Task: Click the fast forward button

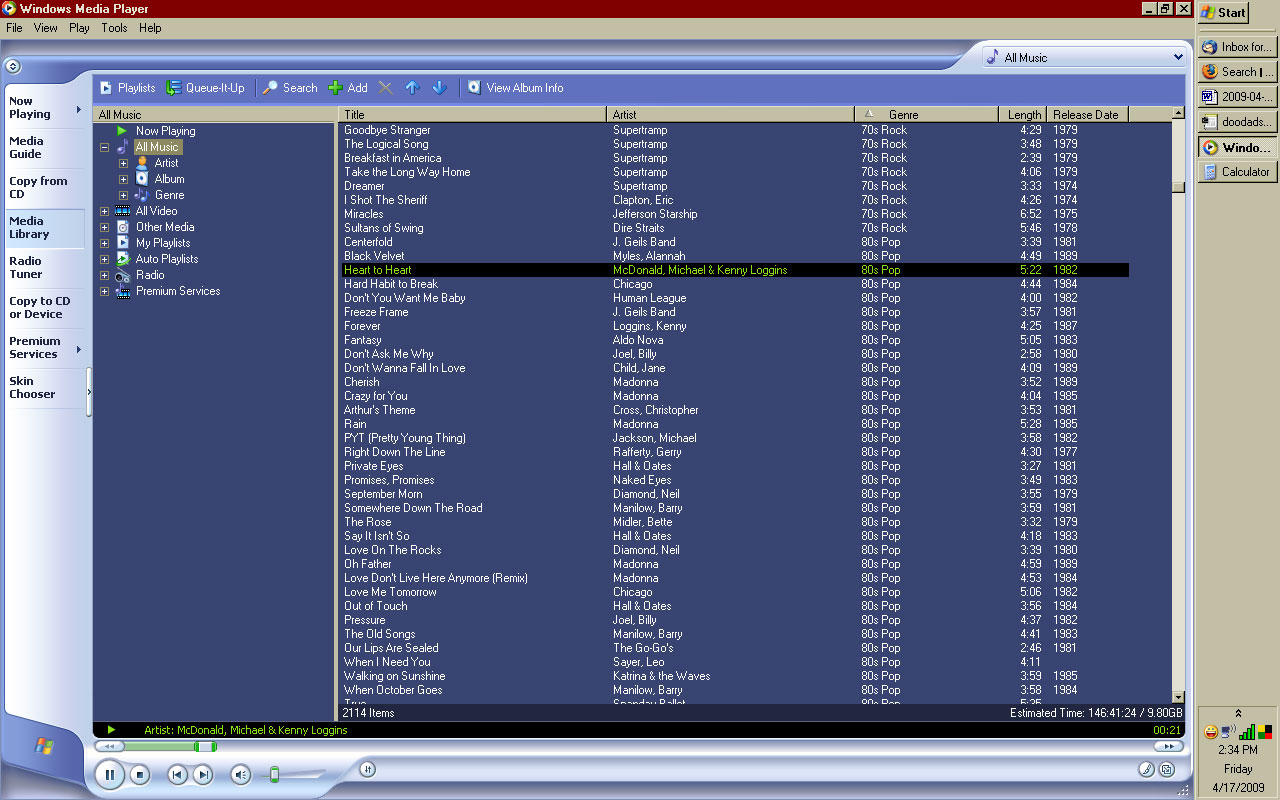Action: 1168,746
